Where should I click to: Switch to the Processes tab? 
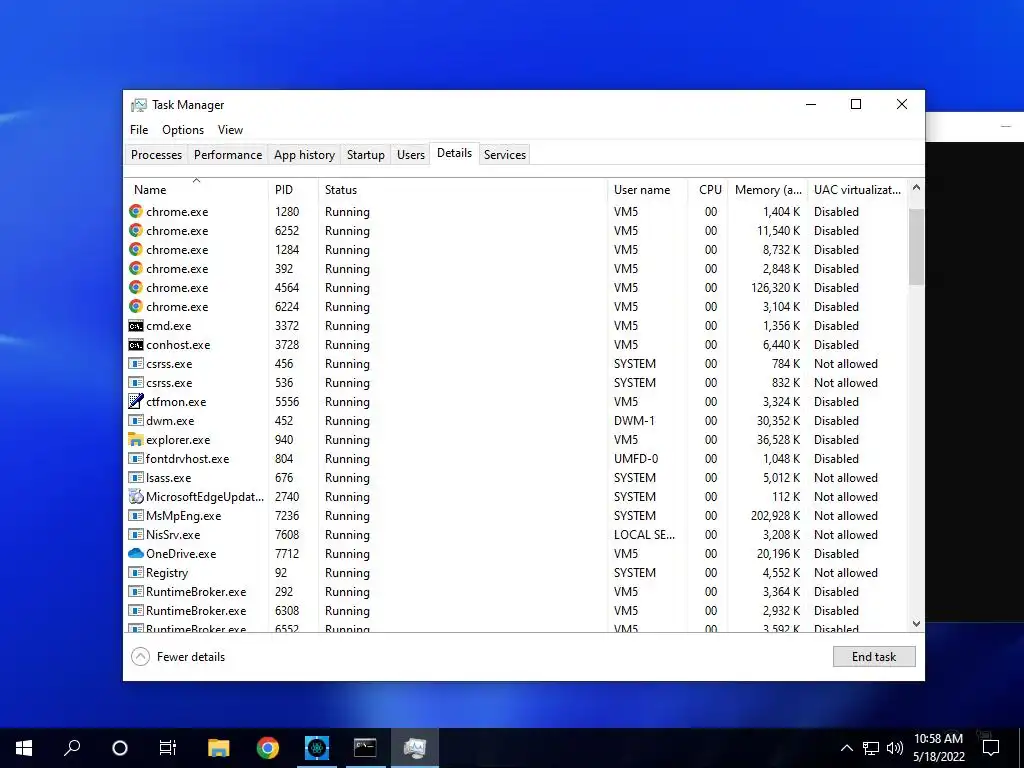click(x=156, y=155)
